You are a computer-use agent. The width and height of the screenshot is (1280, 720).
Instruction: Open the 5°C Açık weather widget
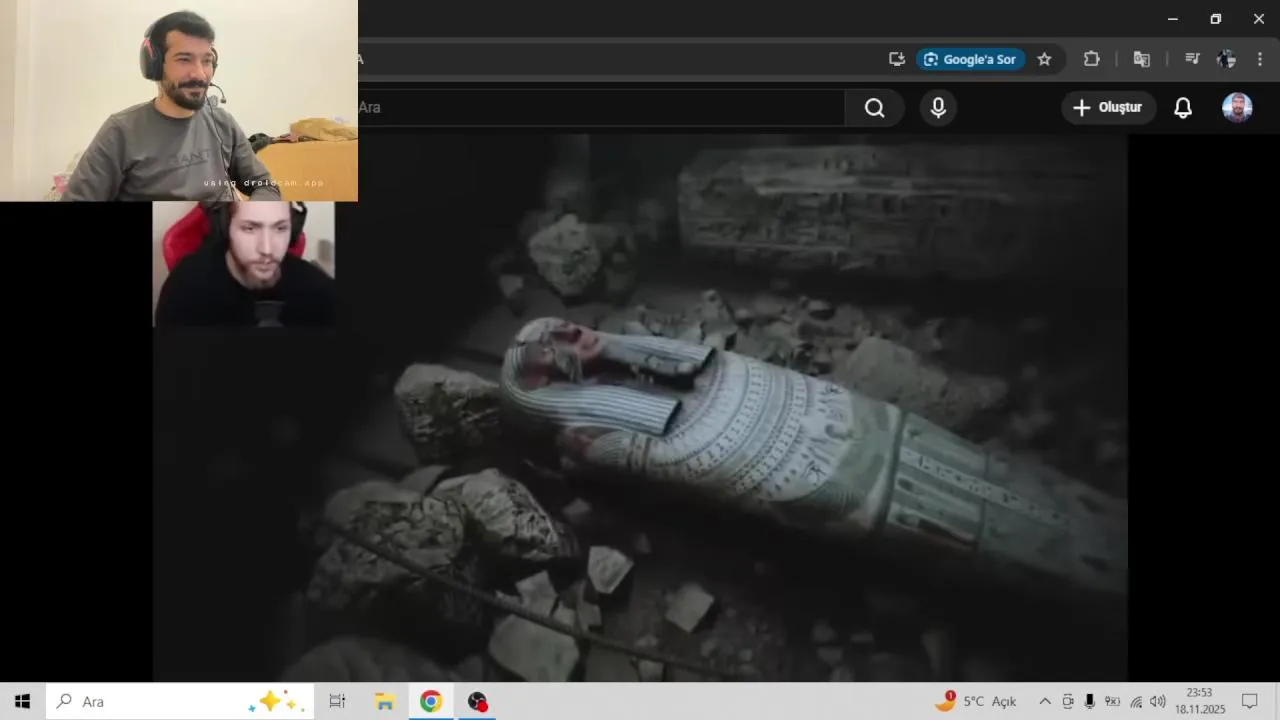(975, 701)
